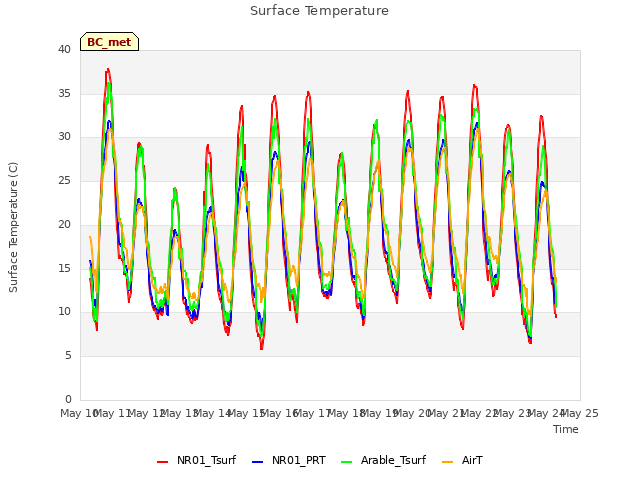Image resolution: width=640 pixels, height=480 pixels.
Task: Click the blue NR01_PRT legend swatch
Action: 257,462
